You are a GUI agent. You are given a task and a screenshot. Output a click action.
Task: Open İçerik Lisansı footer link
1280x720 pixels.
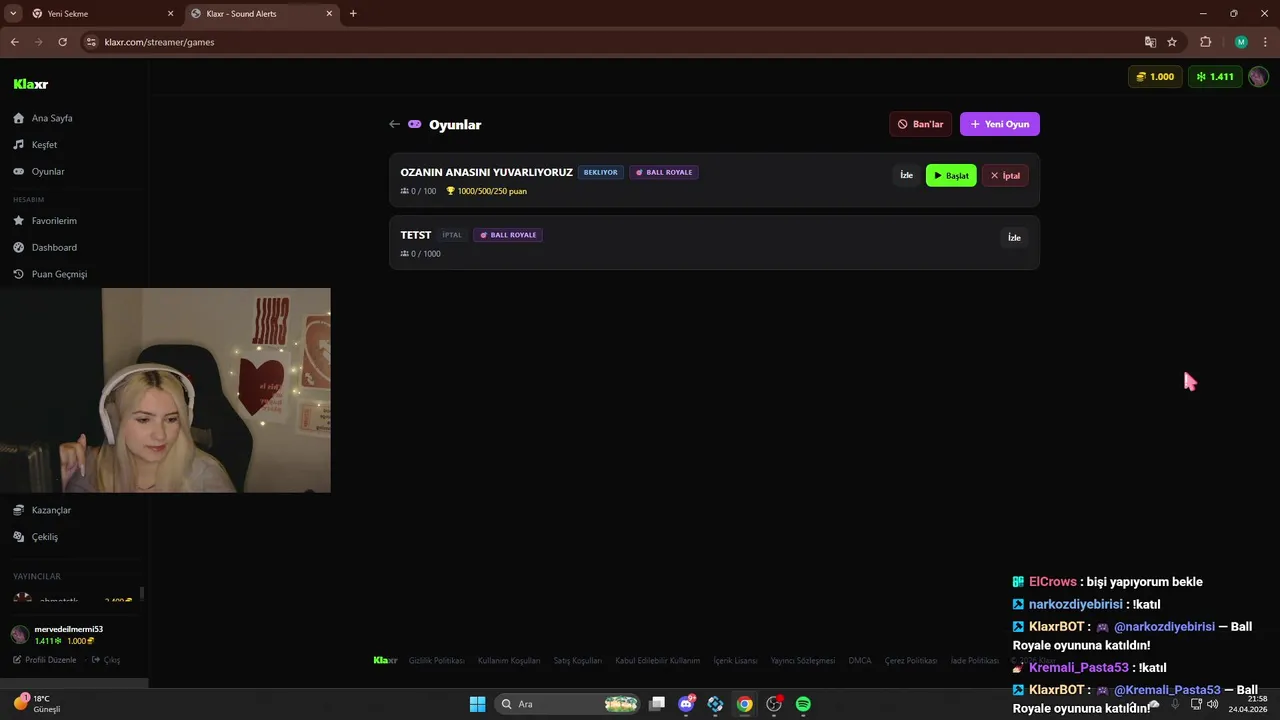pyautogui.click(x=735, y=661)
